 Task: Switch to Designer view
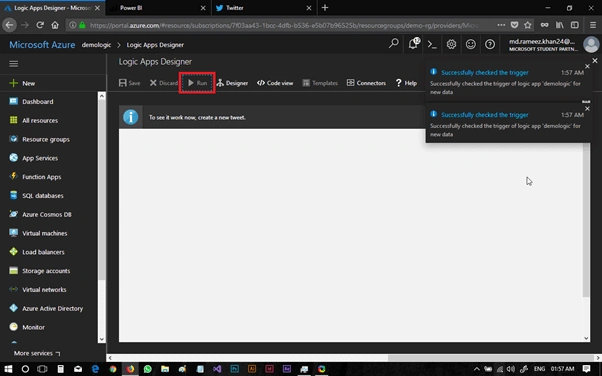232,83
